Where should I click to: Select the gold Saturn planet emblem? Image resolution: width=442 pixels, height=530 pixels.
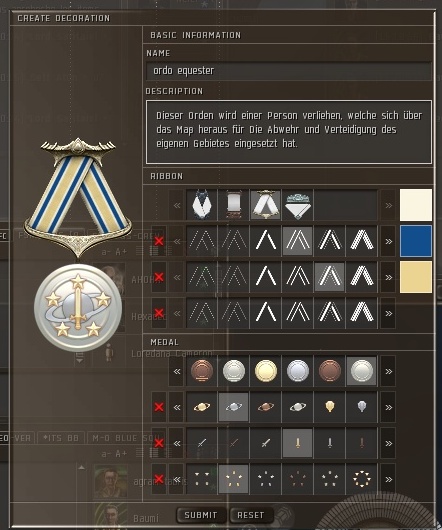coord(202,407)
